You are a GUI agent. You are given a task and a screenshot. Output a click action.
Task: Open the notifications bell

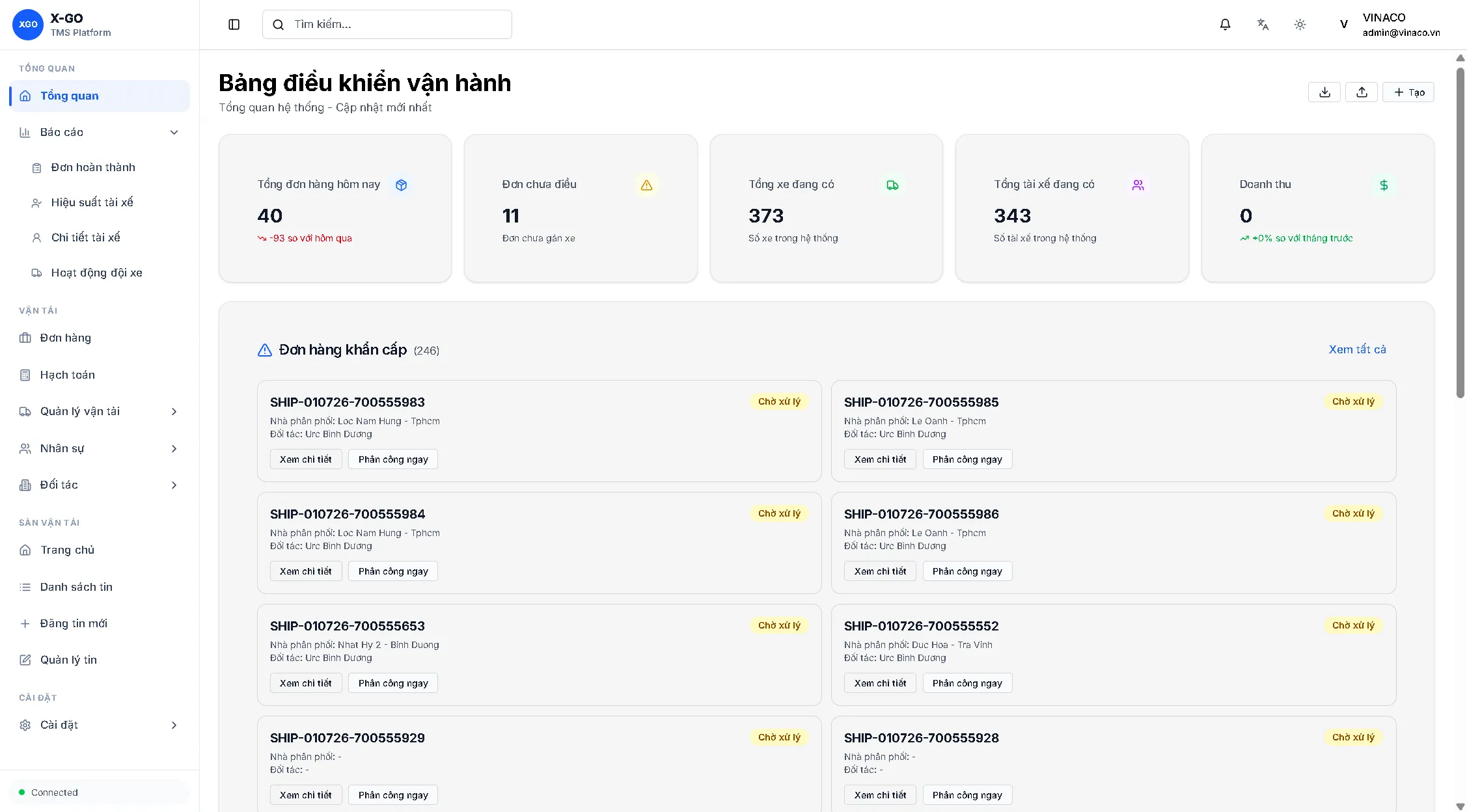pos(1225,25)
